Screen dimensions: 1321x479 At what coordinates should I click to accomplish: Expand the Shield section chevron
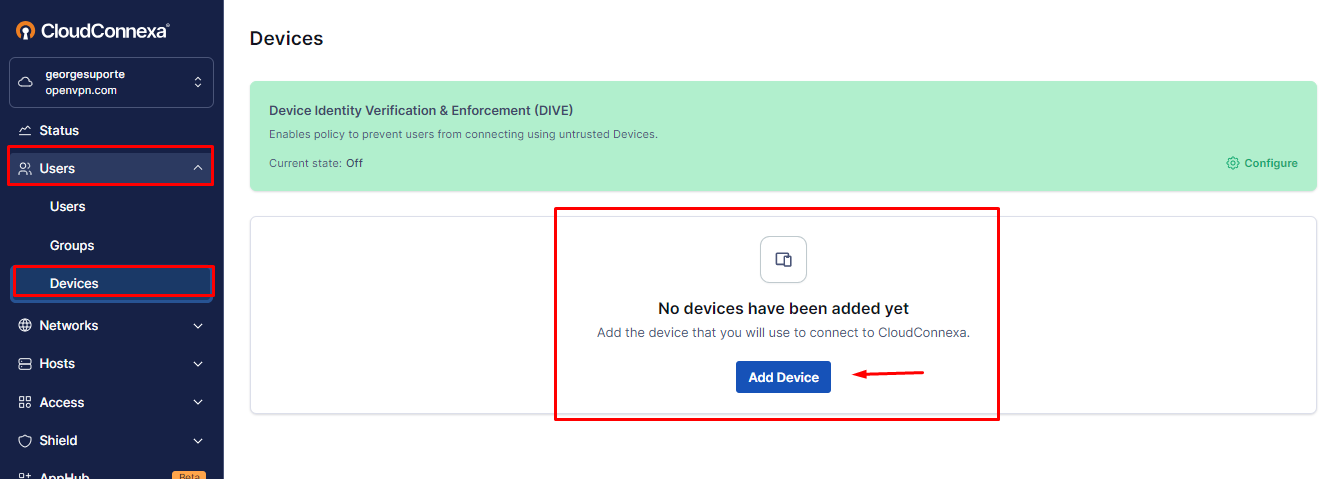click(x=198, y=441)
